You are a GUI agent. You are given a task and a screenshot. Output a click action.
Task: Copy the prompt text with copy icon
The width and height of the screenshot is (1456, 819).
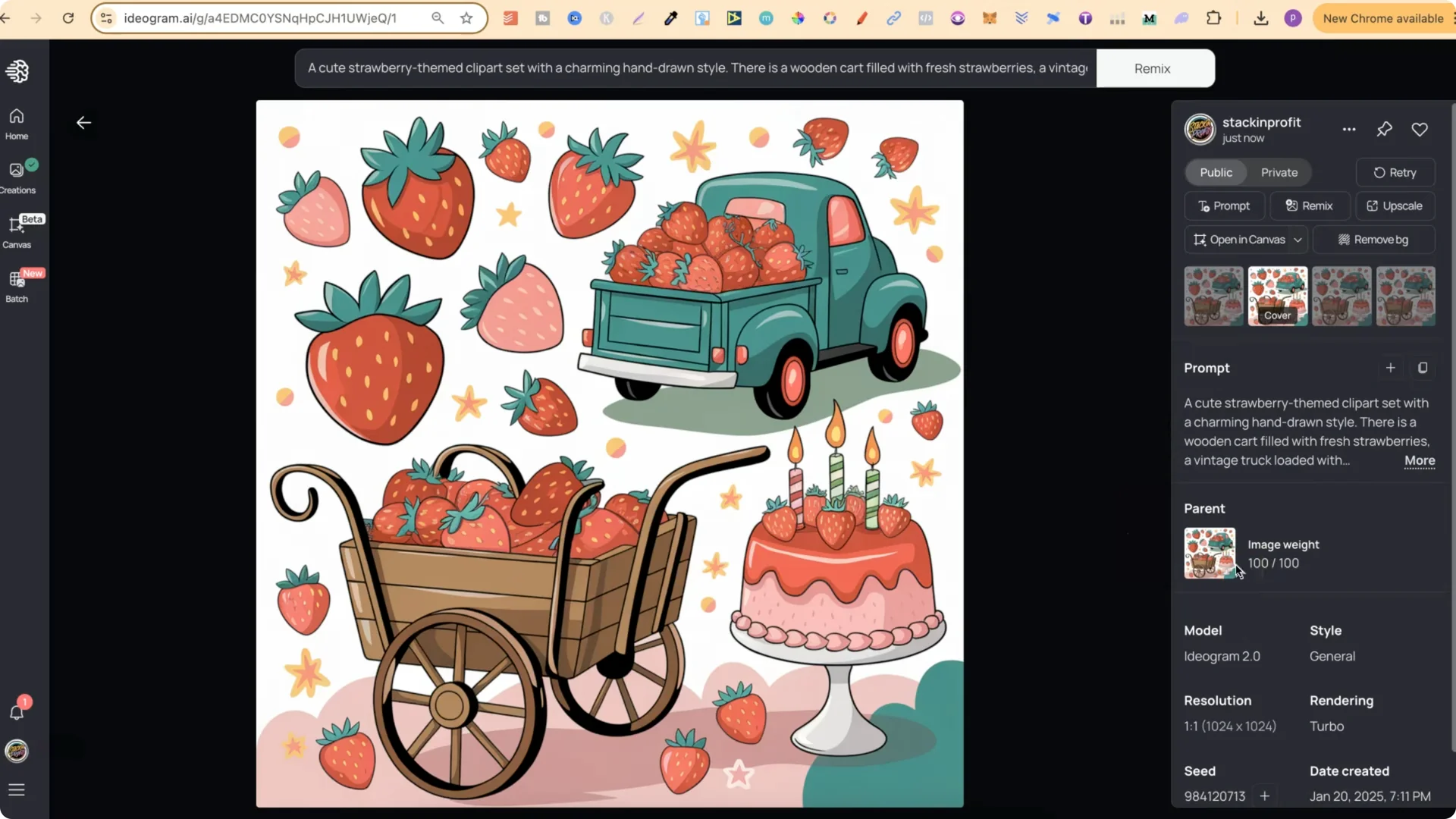[x=1423, y=368]
